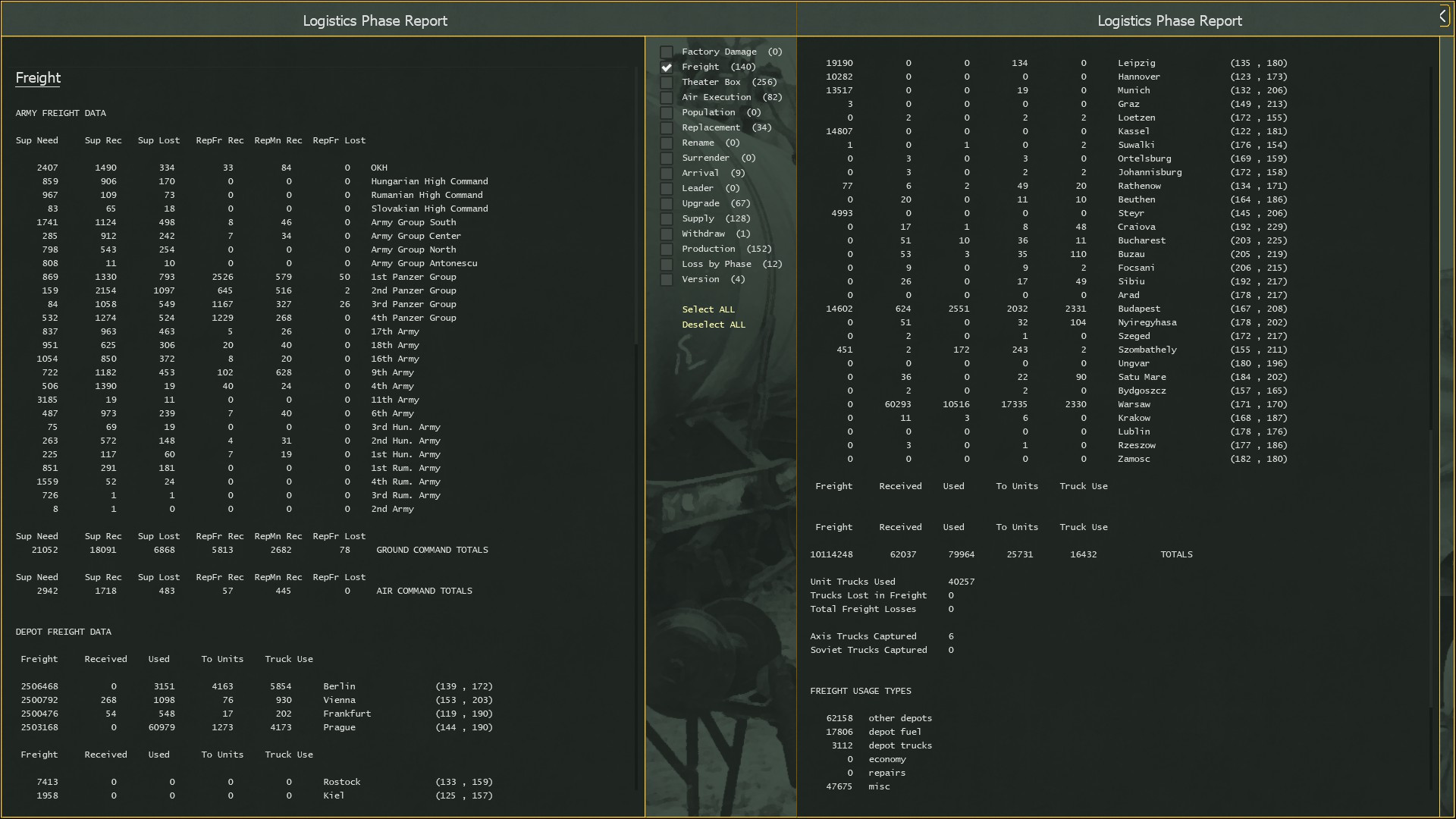Uncheck the Freight checkbox
Viewport: 1456px width, 819px height.
click(667, 67)
